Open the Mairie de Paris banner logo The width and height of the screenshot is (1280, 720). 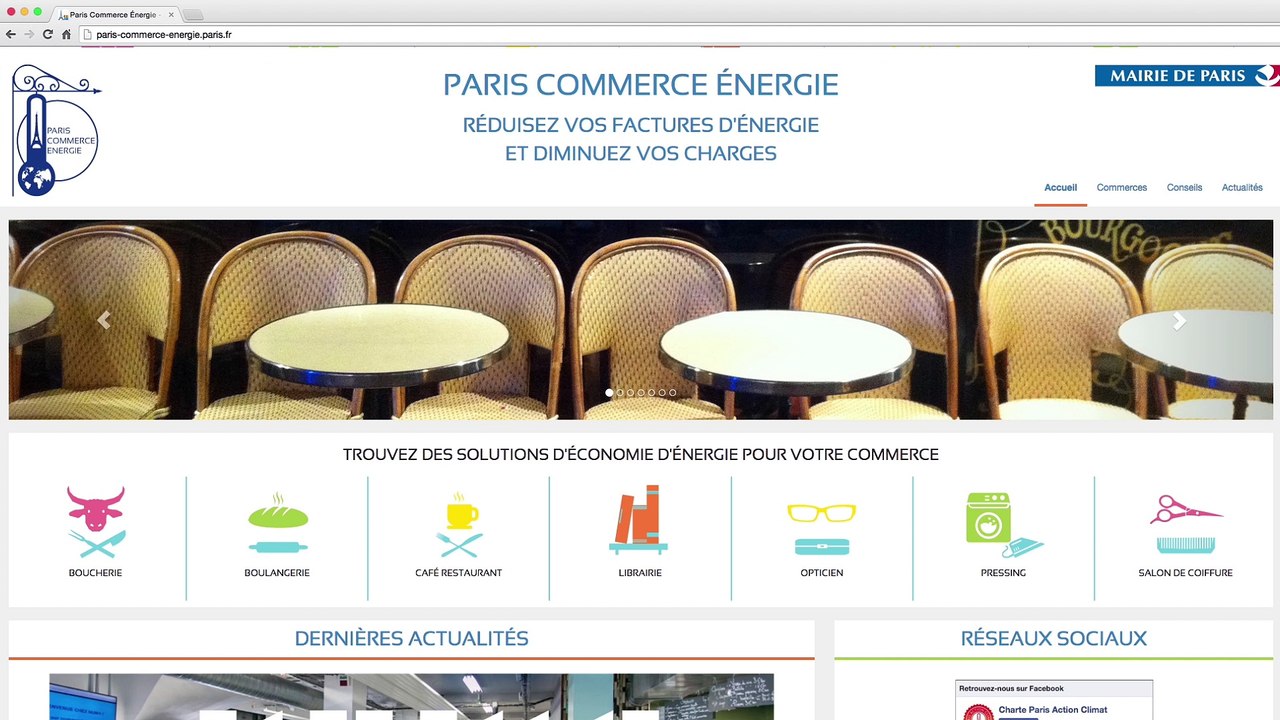coord(1187,75)
